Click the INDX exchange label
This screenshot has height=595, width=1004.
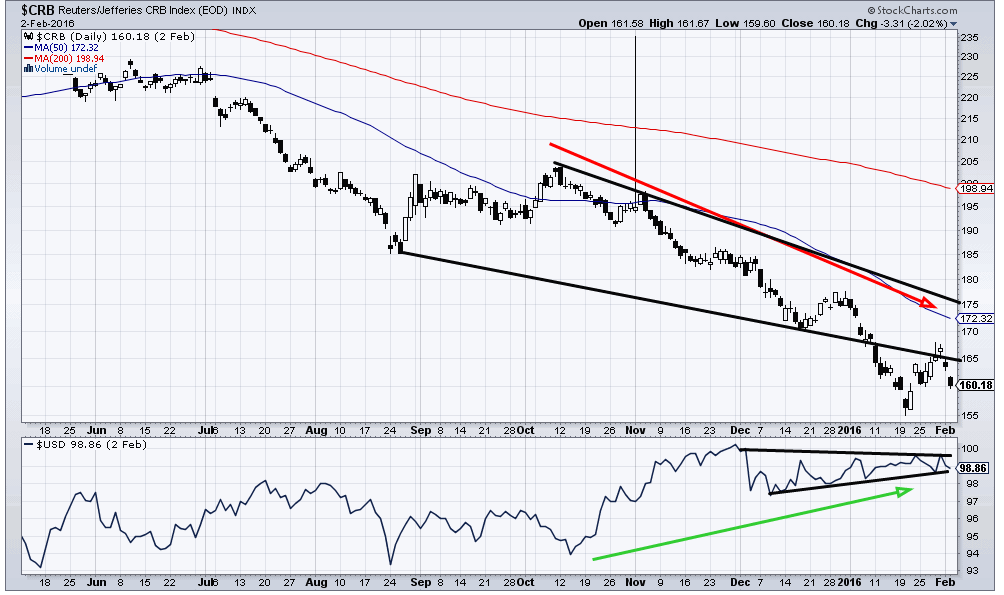[x=244, y=11]
